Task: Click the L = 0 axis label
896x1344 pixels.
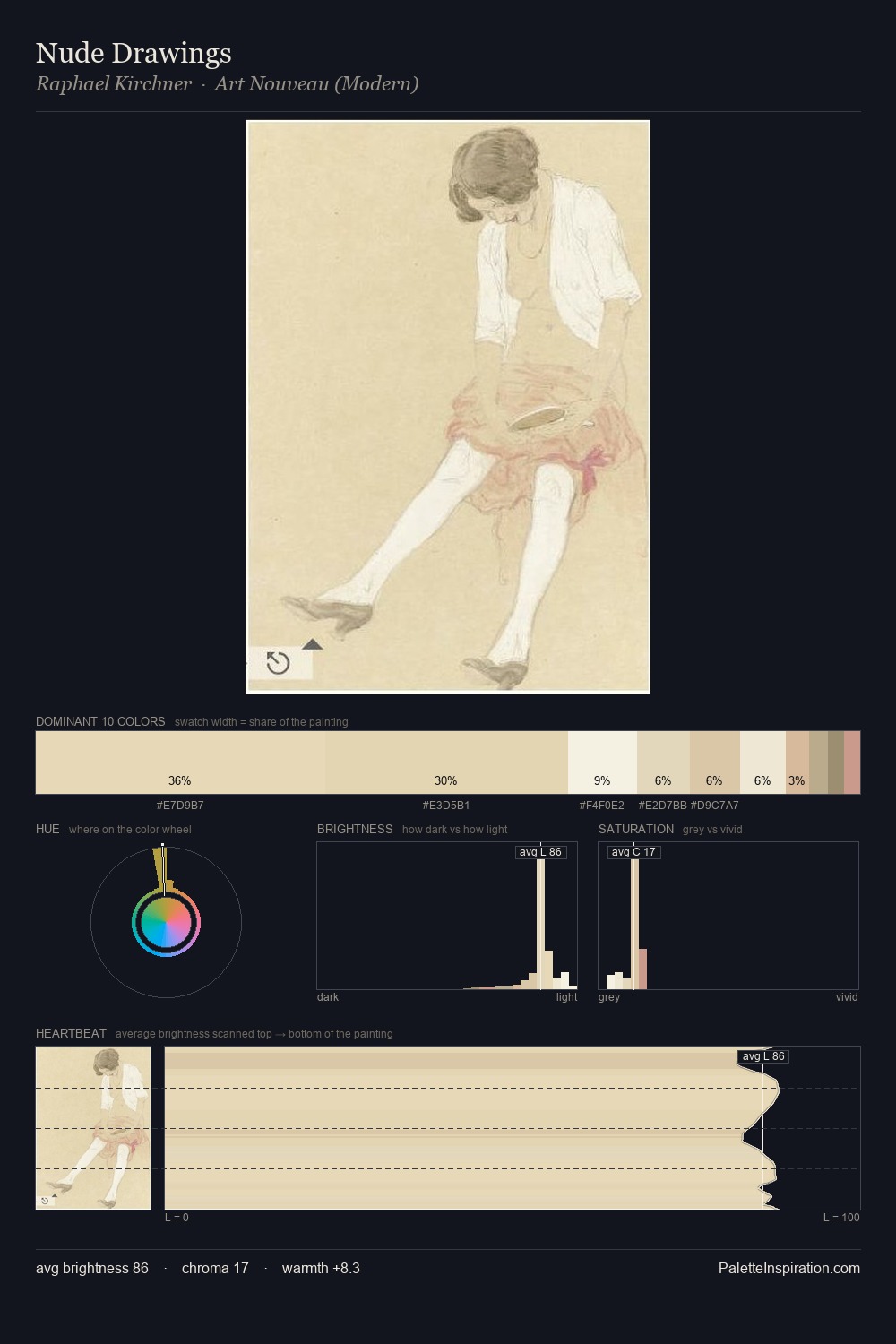Action: point(177,1218)
